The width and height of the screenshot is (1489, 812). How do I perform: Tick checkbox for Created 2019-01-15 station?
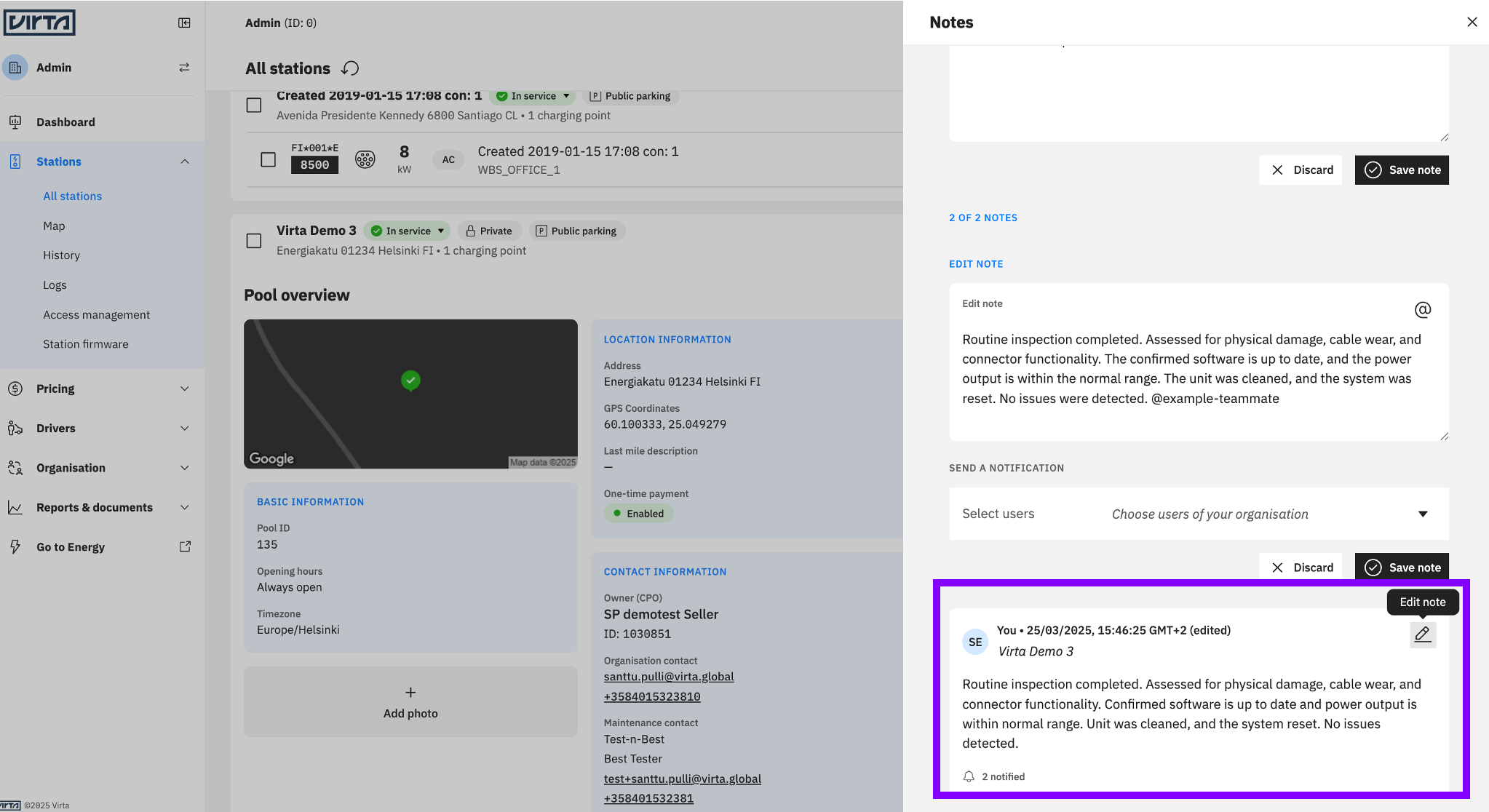pos(254,106)
